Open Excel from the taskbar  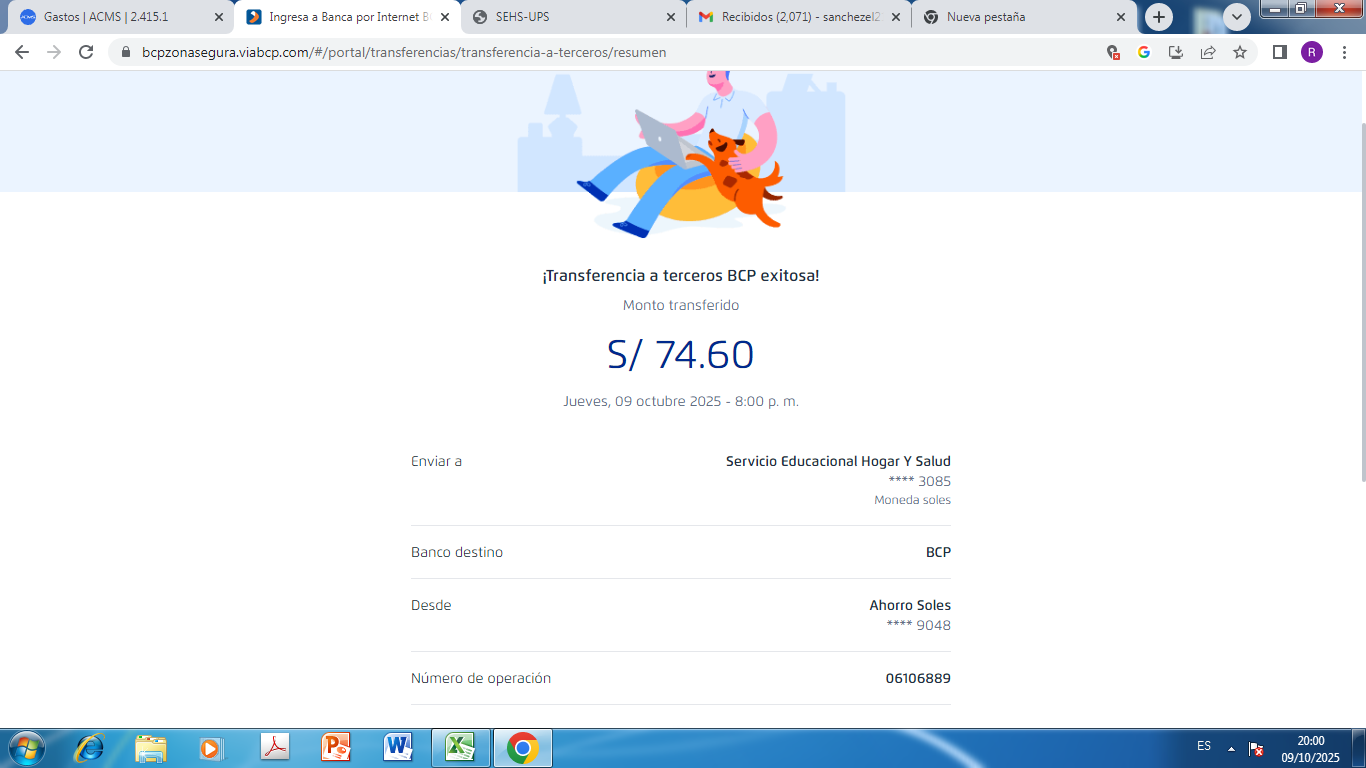460,748
